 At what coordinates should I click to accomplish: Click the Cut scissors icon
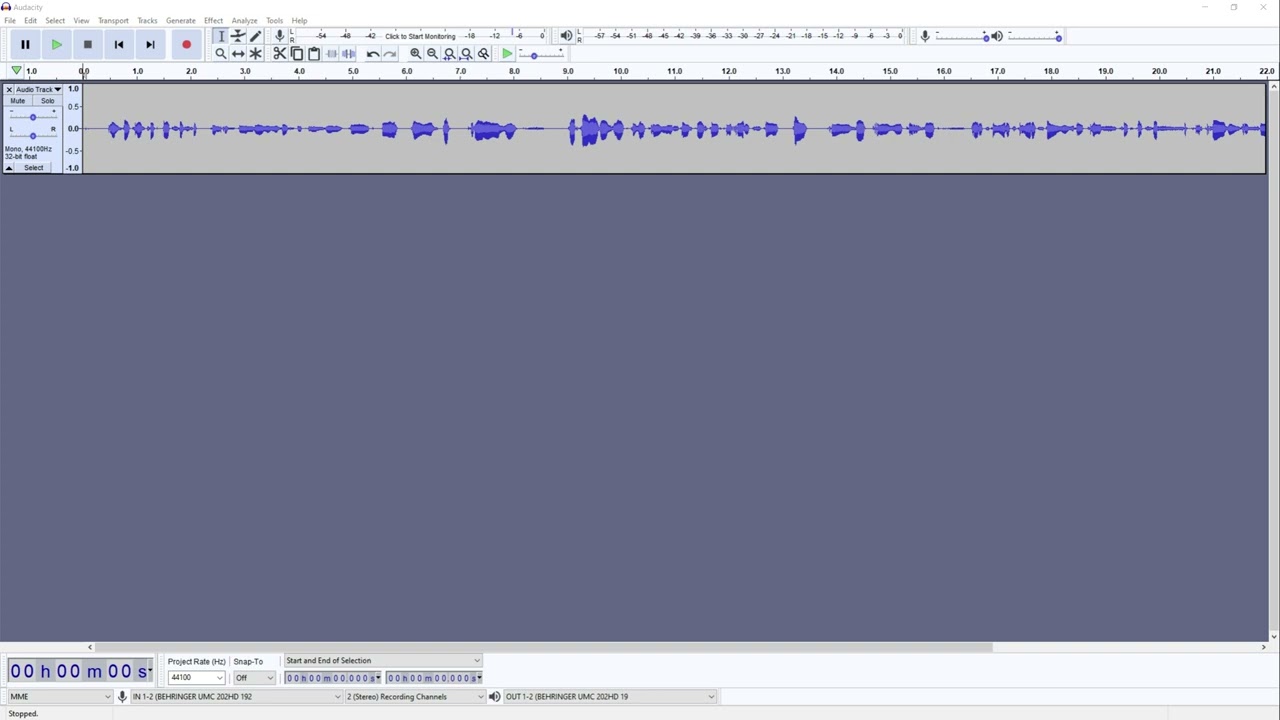(x=280, y=53)
